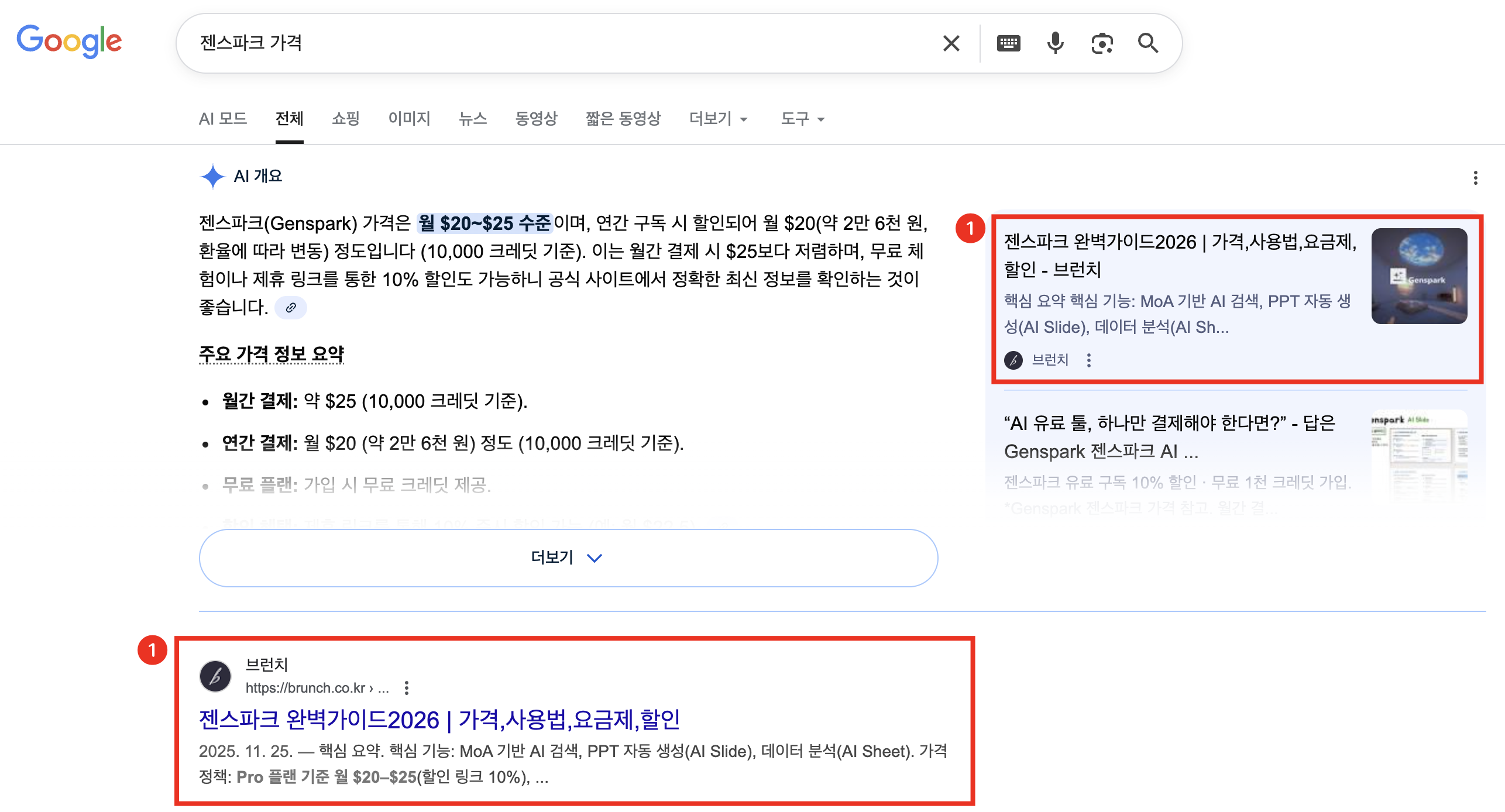
Task: Switch to the 쇼핑 tab
Action: pyautogui.click(x=345, y=119)
